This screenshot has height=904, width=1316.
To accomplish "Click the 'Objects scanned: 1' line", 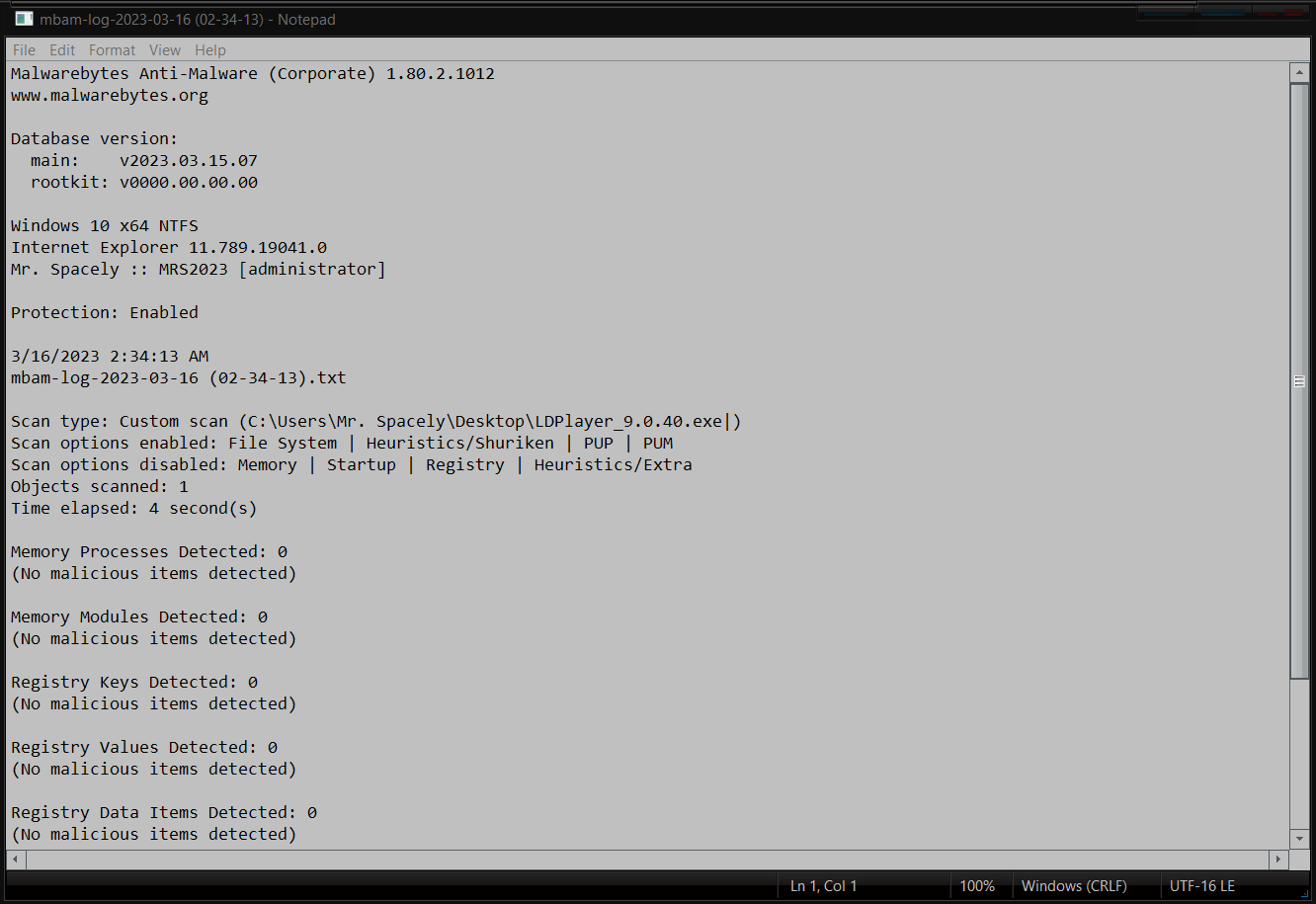I will click(x=100, y=487).
